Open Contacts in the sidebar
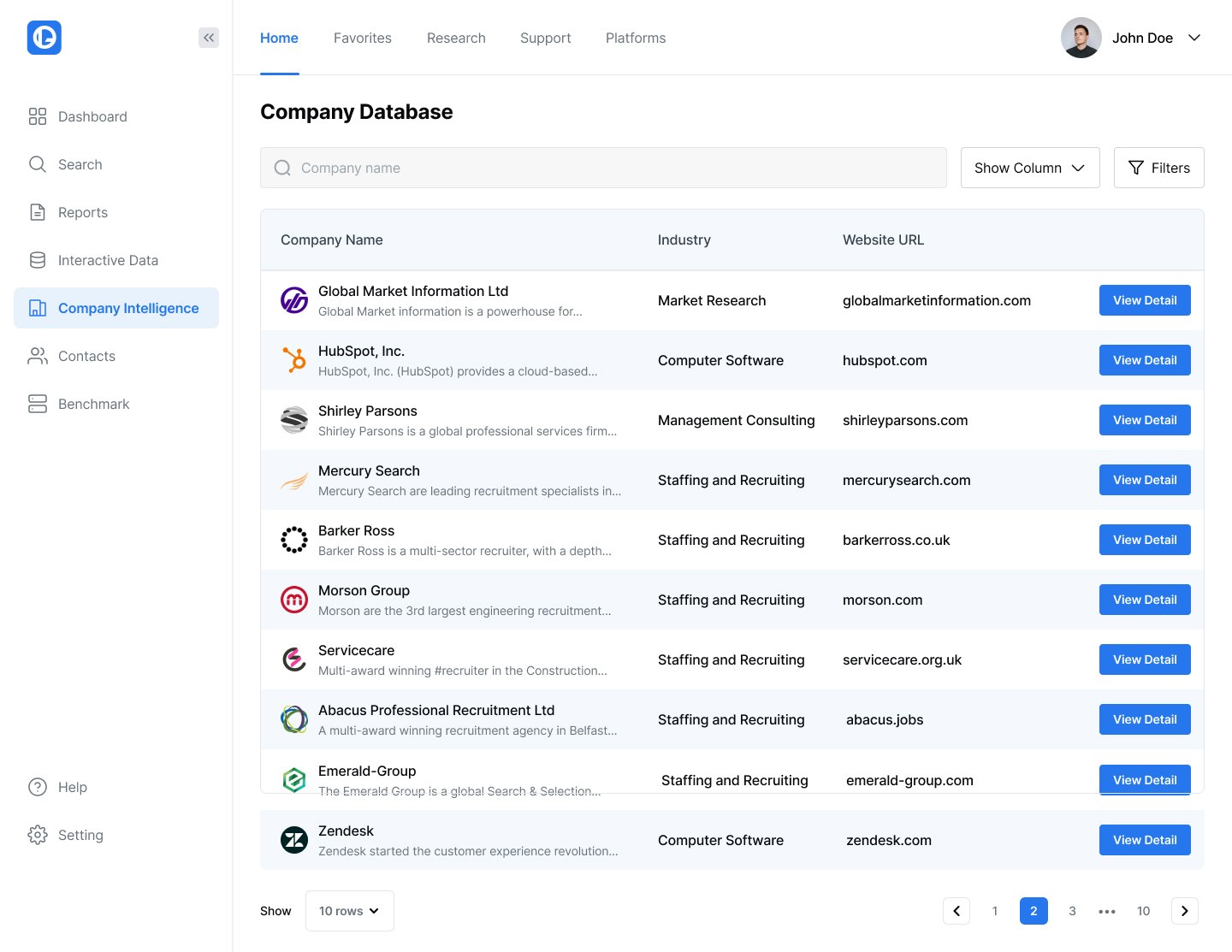Viewport: 1232px width, 952px height. (x=116, y=356)
